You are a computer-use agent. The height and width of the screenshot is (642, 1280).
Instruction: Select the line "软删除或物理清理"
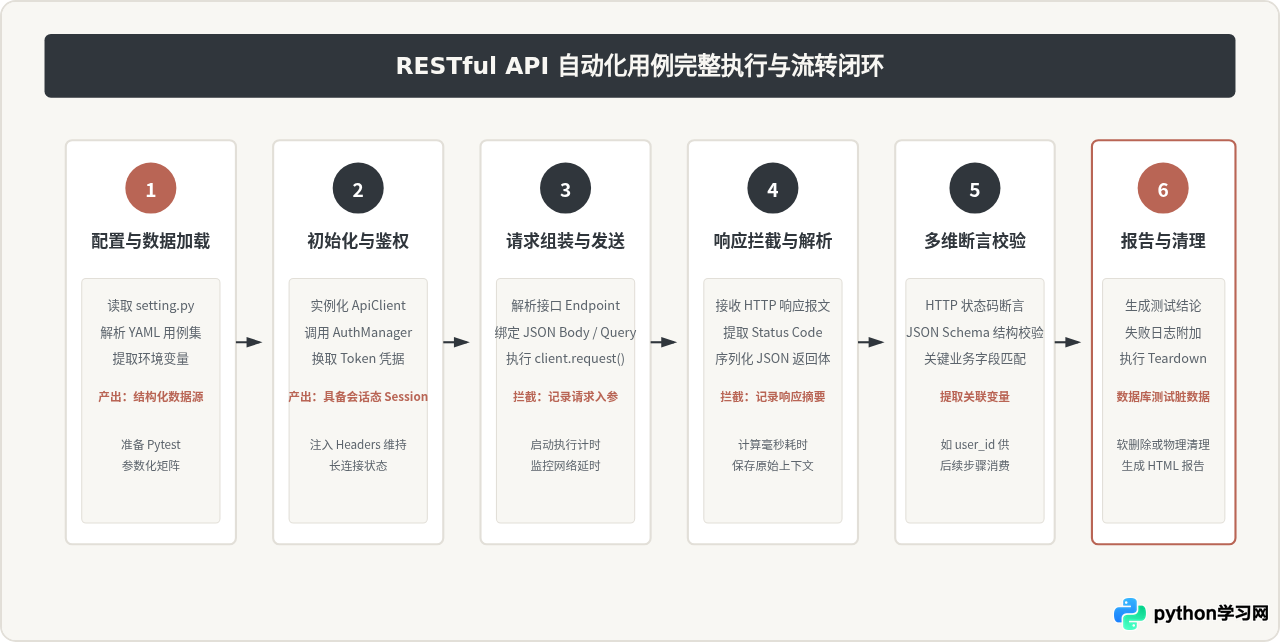click(x=1163, y=445)
